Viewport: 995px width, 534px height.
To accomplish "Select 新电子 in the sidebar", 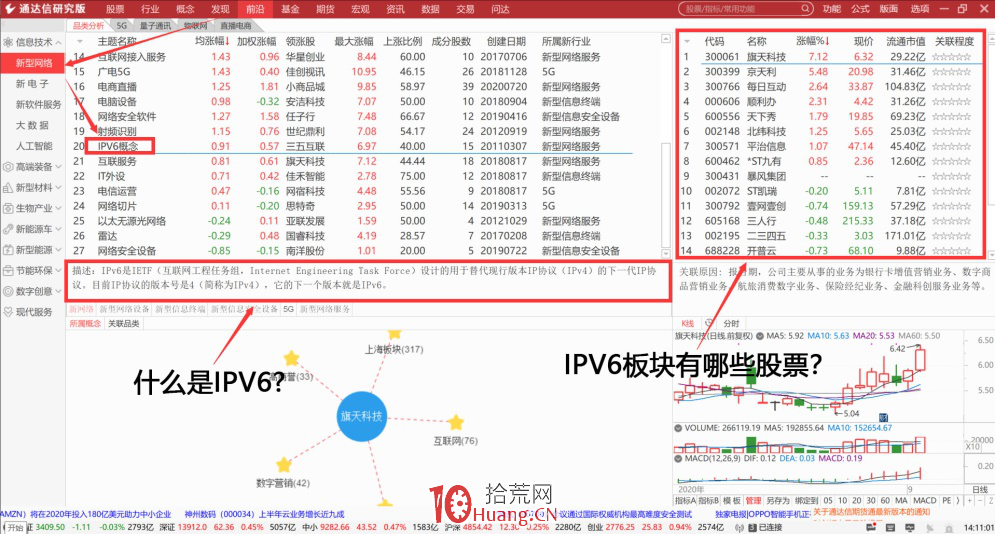I will point(32,84).
